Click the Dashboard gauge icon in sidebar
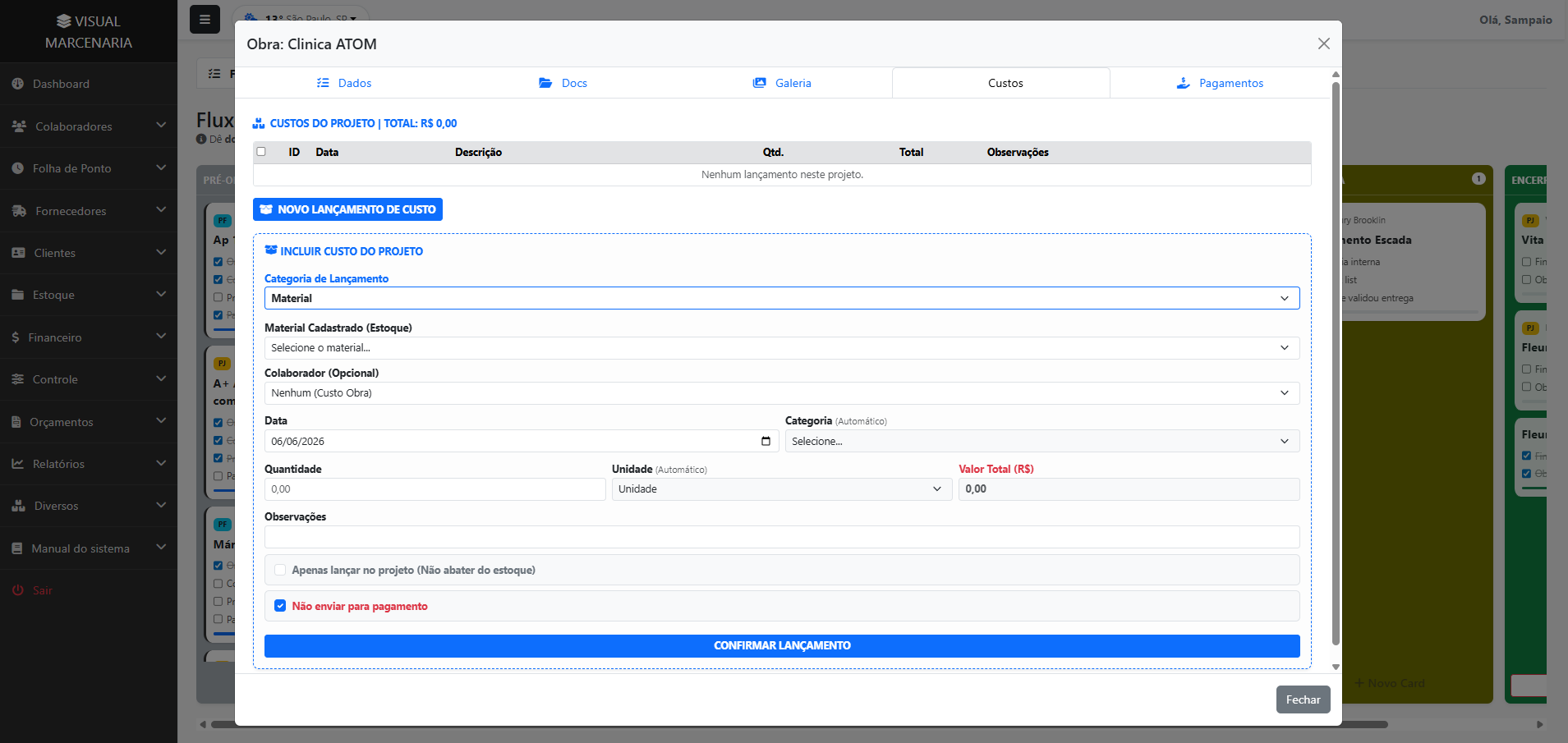 [18, 84]
